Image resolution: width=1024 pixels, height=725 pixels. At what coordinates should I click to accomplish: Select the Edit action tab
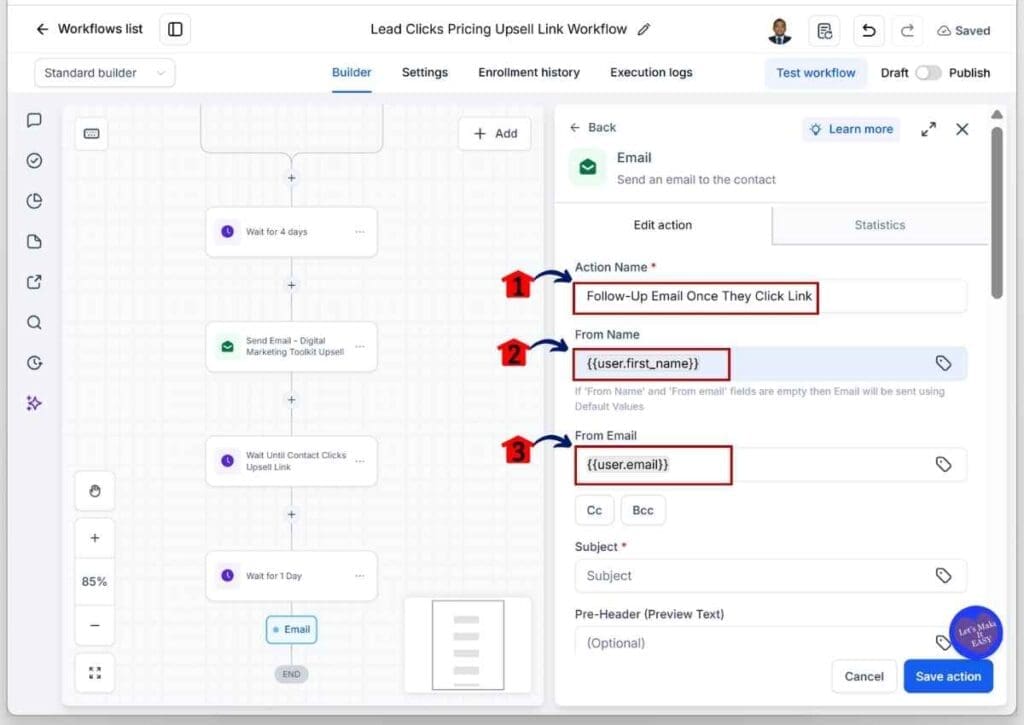coord(663,225)
